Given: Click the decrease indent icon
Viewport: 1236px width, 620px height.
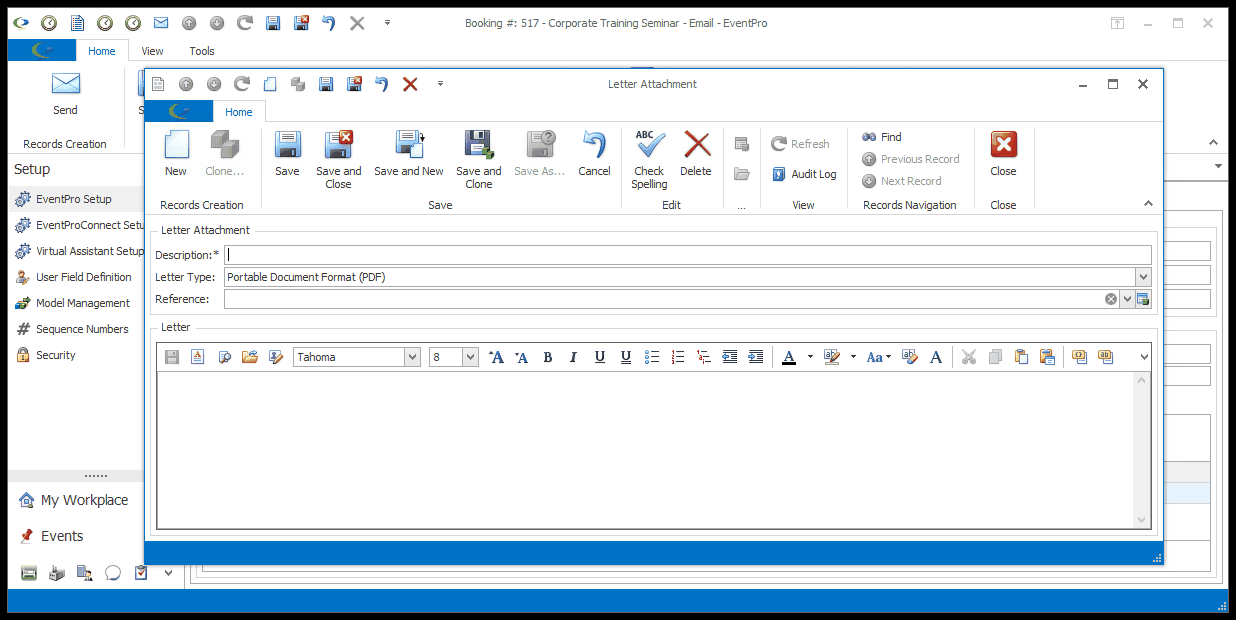Looking at the screenshot, I should (730, 357).
